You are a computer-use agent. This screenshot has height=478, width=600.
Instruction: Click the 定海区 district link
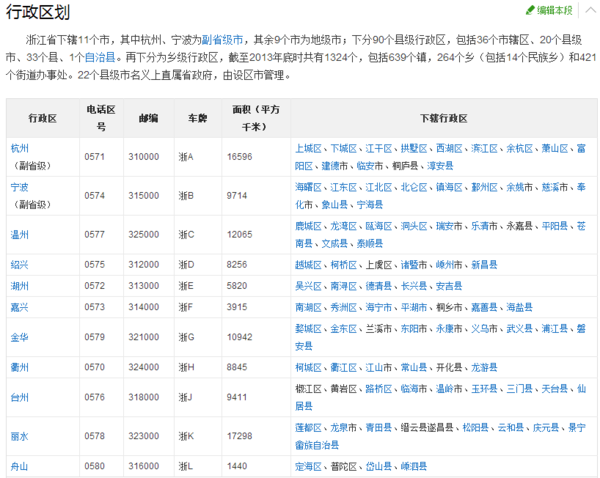pos(308,467)
